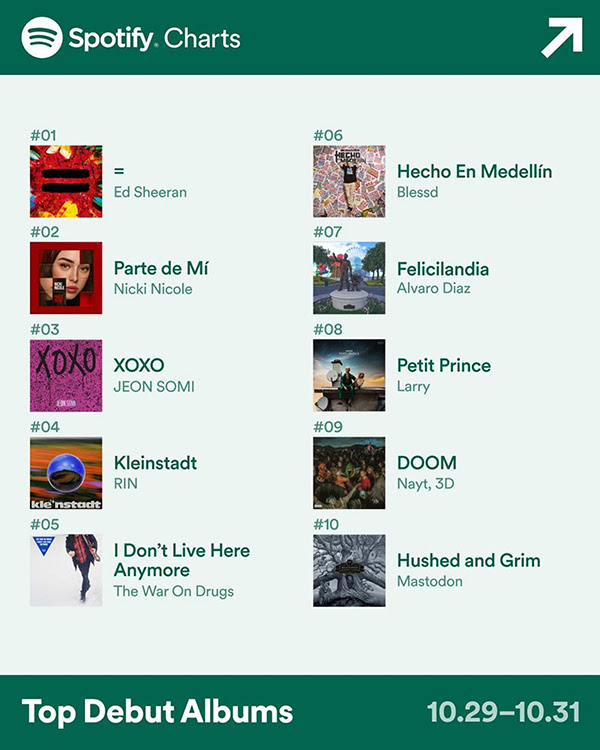Click the Spotify logo icon
This screenshot has height=750, width=600.
pos(42,37)
